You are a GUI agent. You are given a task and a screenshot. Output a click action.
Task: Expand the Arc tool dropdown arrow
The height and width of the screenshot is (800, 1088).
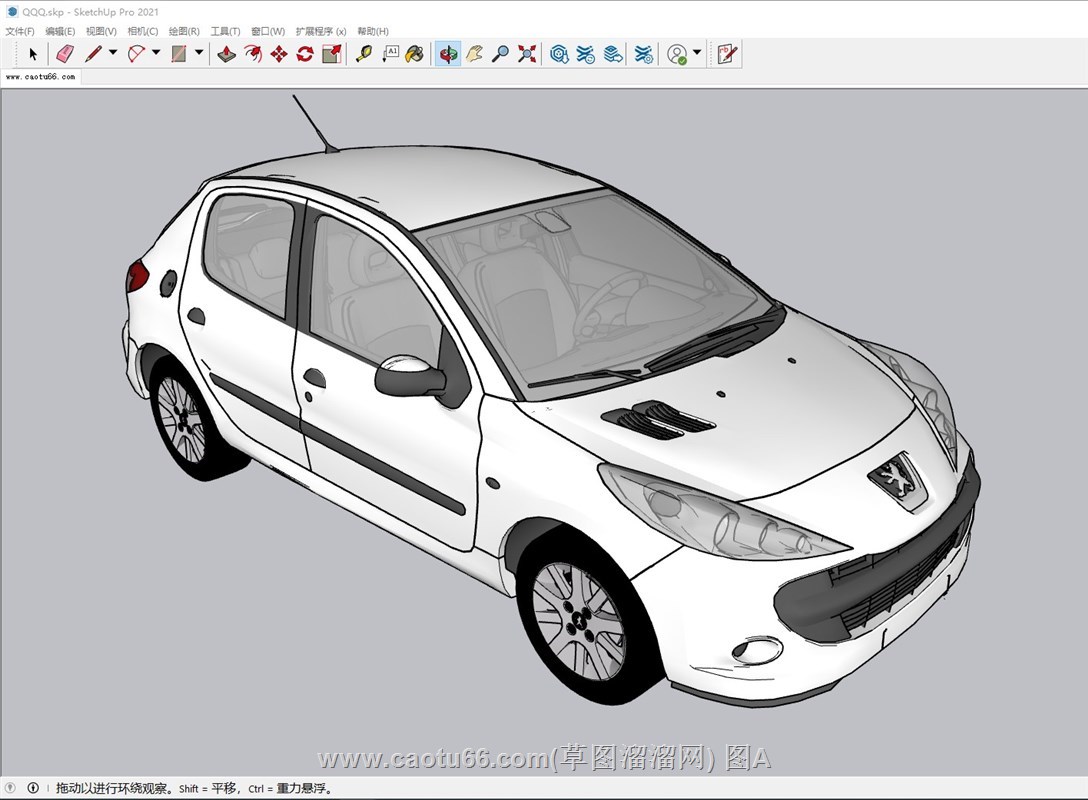(x=156, y=53)
